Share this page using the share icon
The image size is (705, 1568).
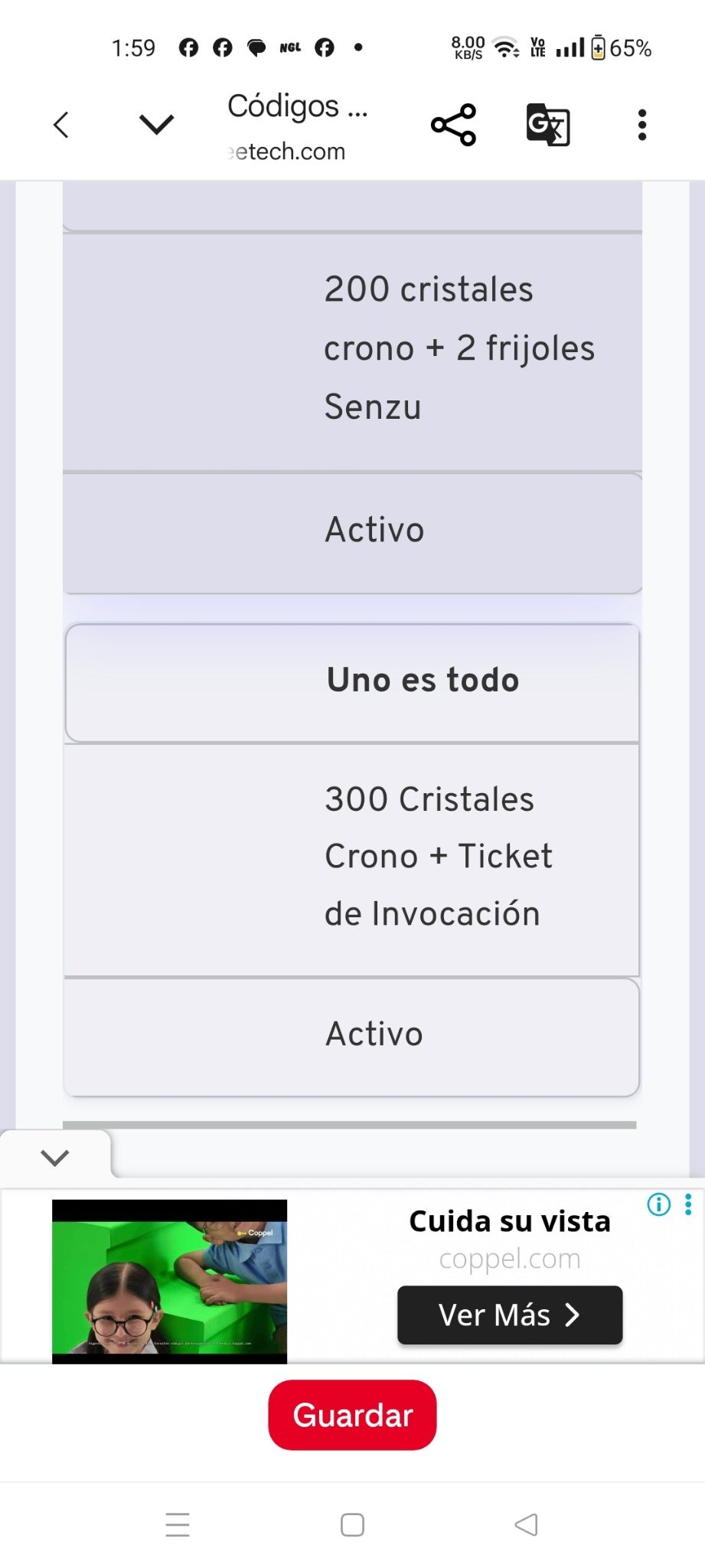453,125
